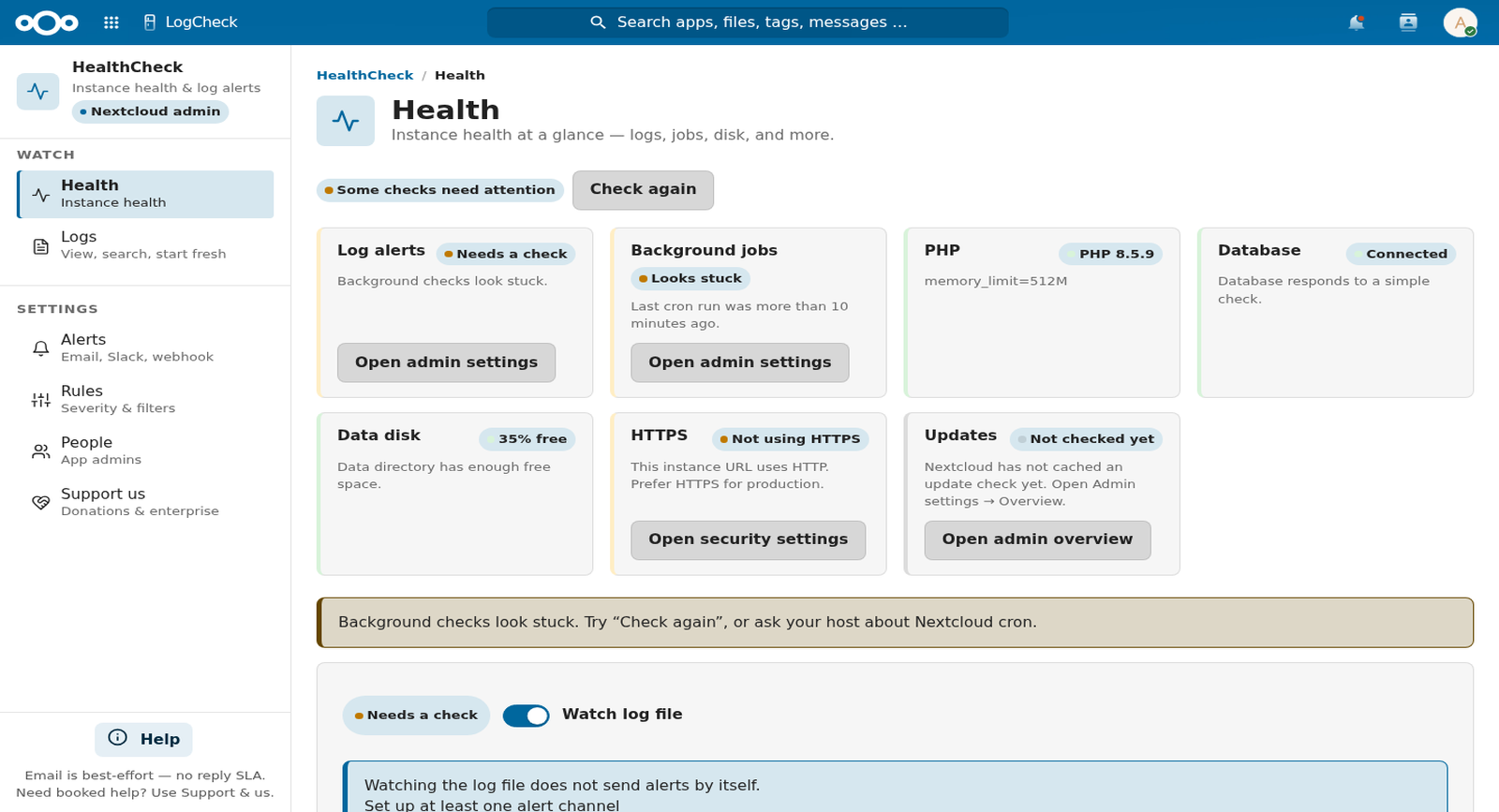This screenshot has width=1499, height=812.
Task: Click the People users icon
Action: [41, 451]
